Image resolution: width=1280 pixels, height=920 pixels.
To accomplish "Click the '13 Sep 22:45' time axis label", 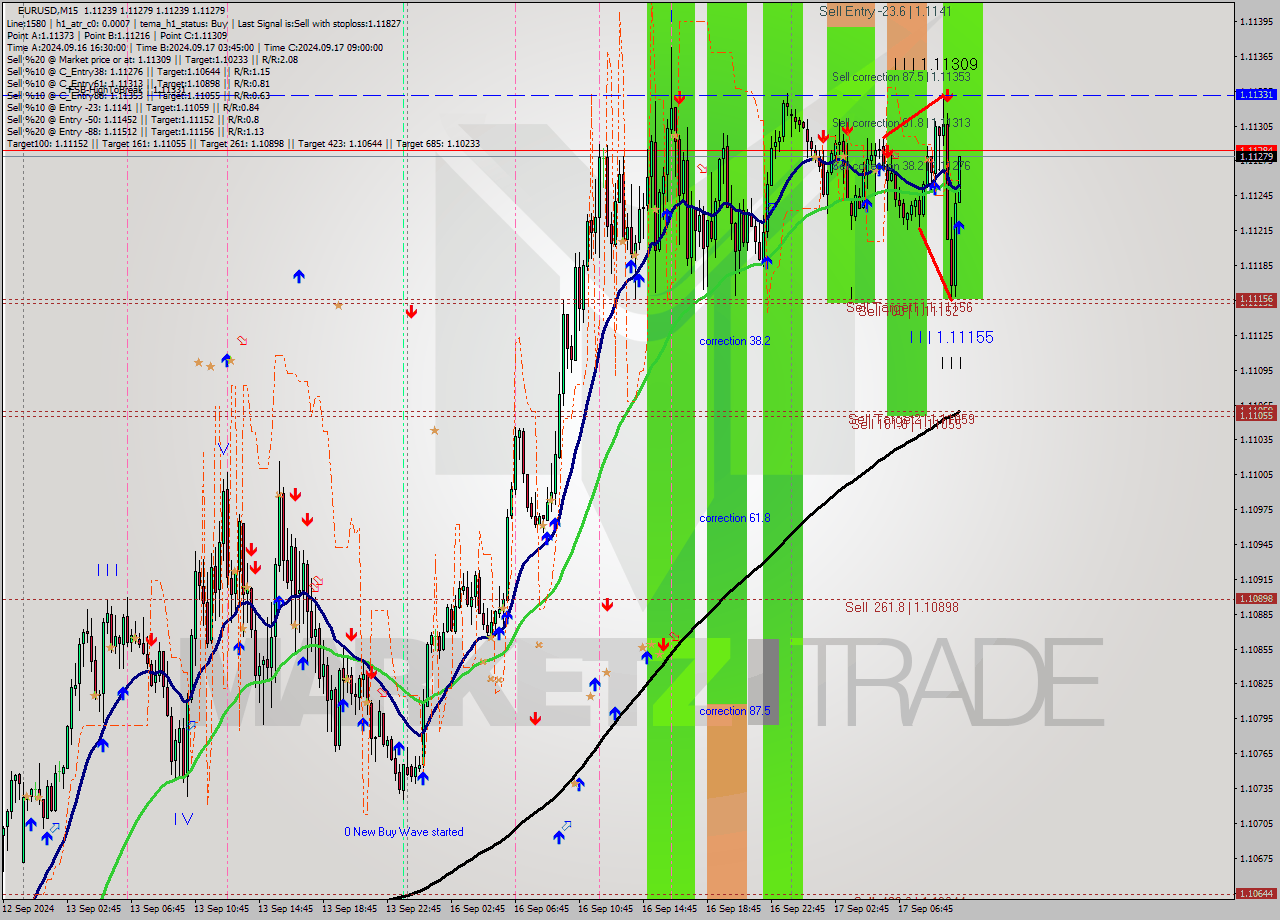I will (x=414, y=909).
